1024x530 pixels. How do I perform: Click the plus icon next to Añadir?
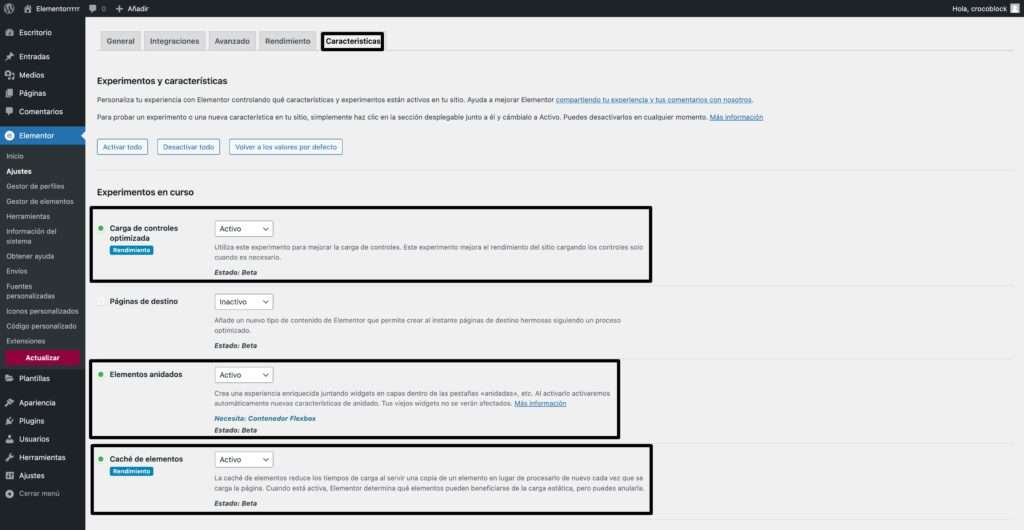[119, 8]
